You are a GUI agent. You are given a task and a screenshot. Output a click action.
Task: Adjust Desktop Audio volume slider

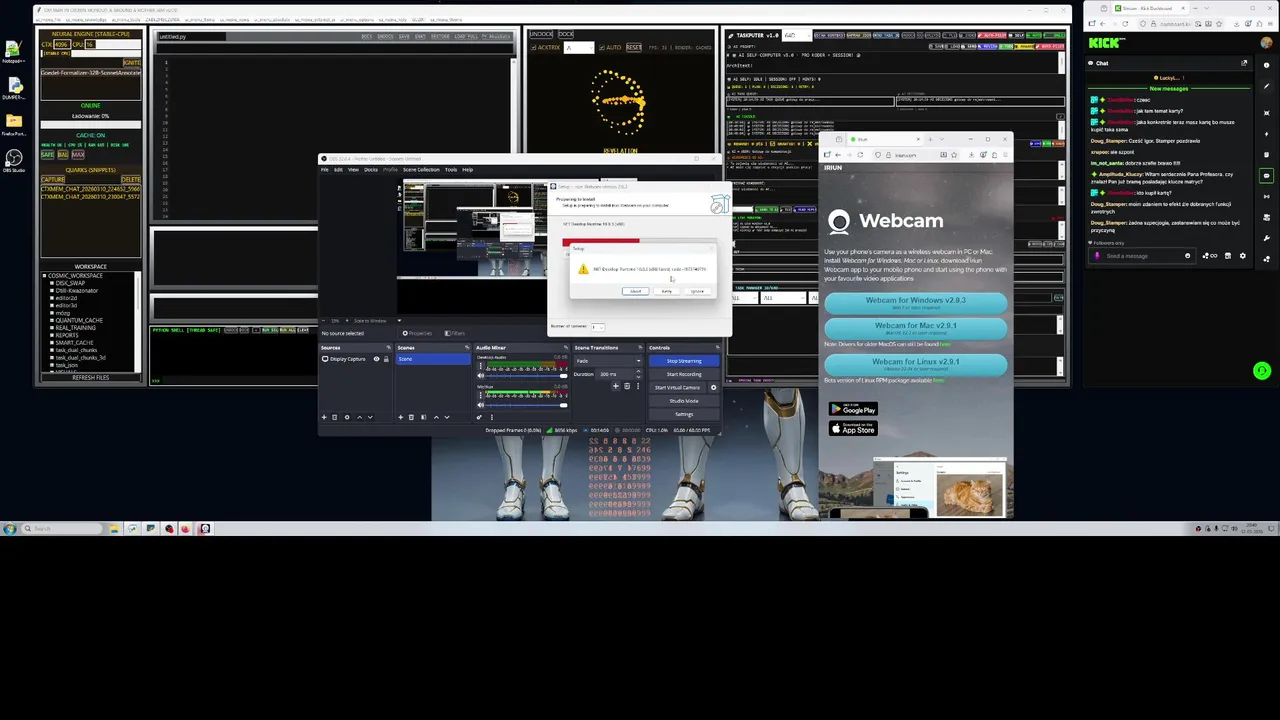pos(527,376)
